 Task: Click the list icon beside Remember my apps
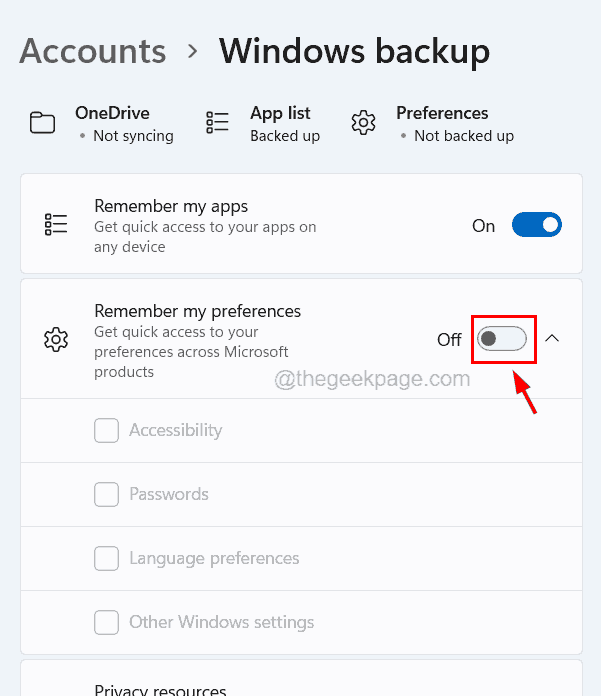[x=56, y=225]
